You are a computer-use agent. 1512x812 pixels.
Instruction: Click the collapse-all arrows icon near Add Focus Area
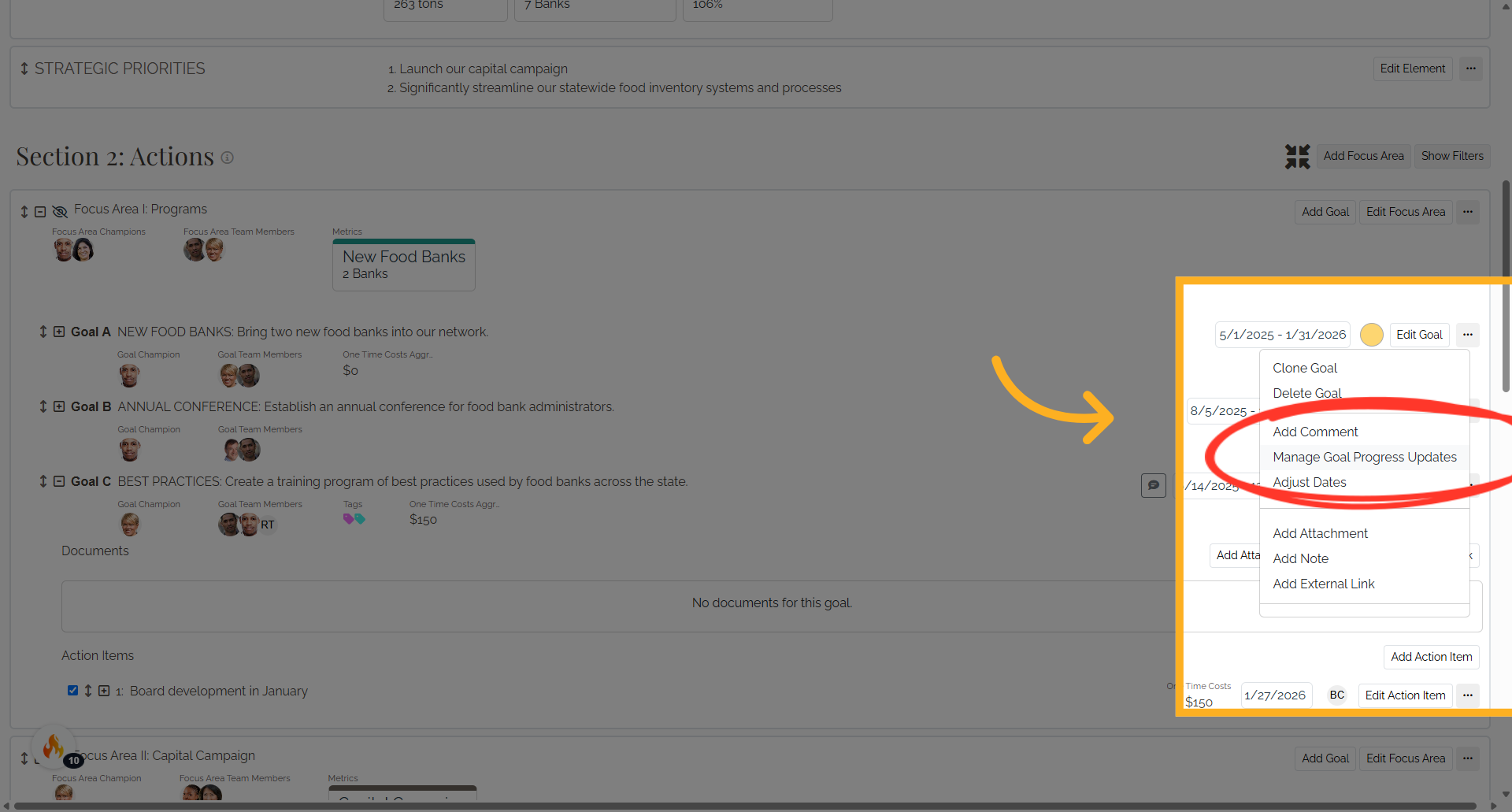point(1297,156)
